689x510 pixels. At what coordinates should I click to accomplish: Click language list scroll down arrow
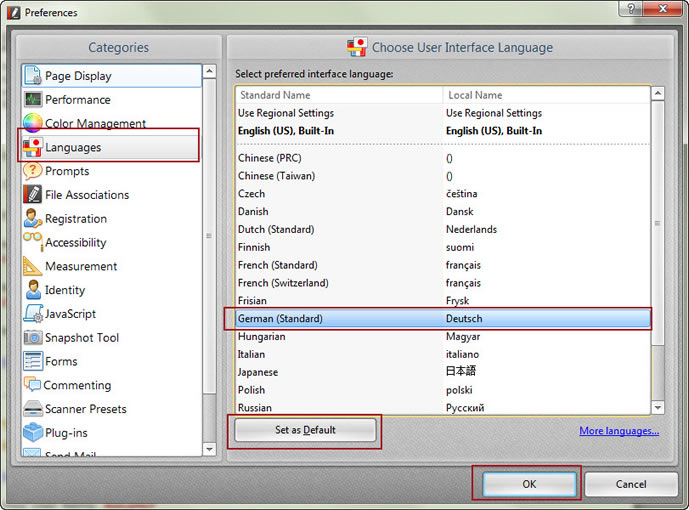(x=658, y=408)
